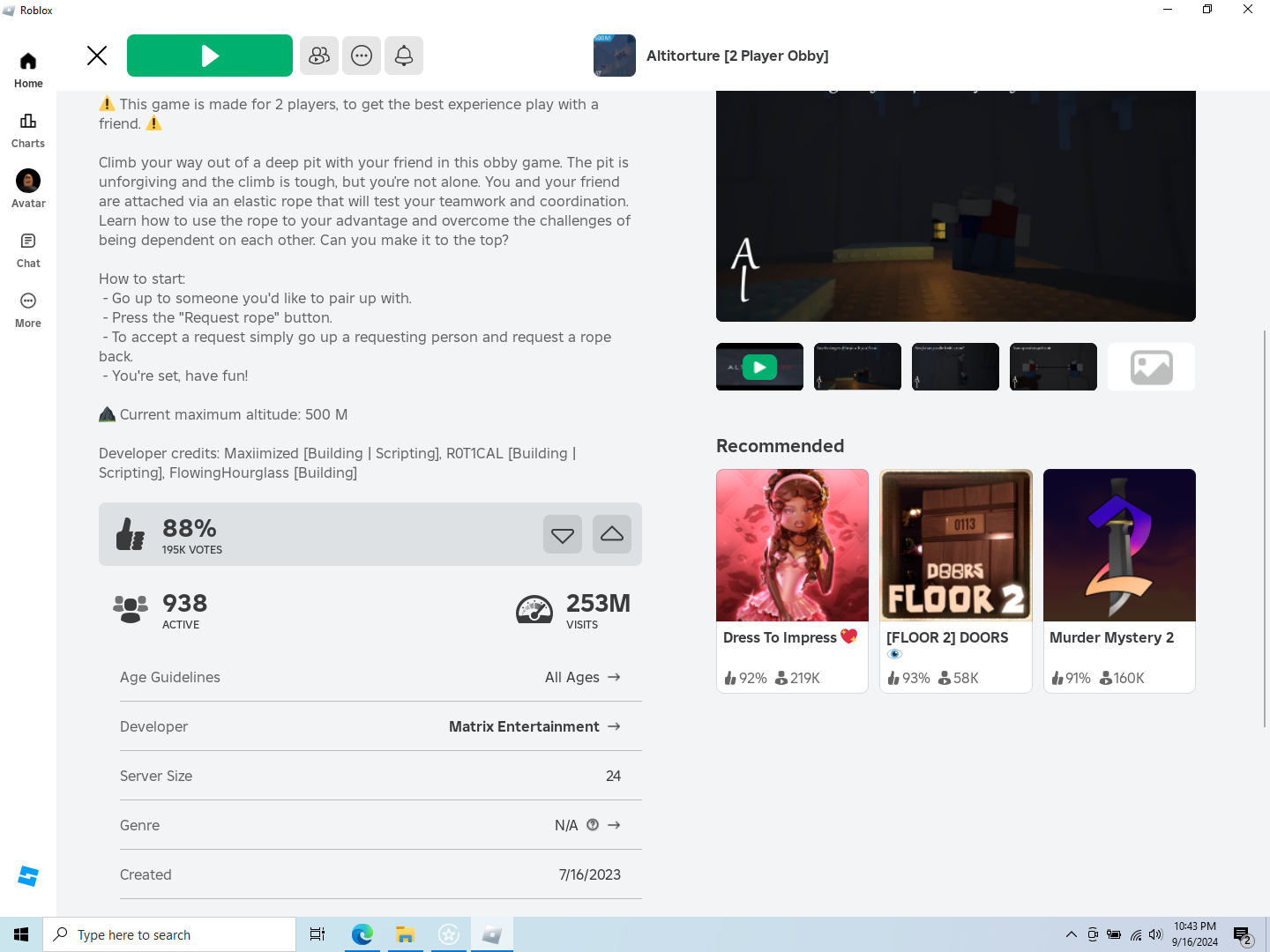Screen dimensions: 1270x952
Task: Open Dress To Impress recommended game
Action: click(792, 581)
